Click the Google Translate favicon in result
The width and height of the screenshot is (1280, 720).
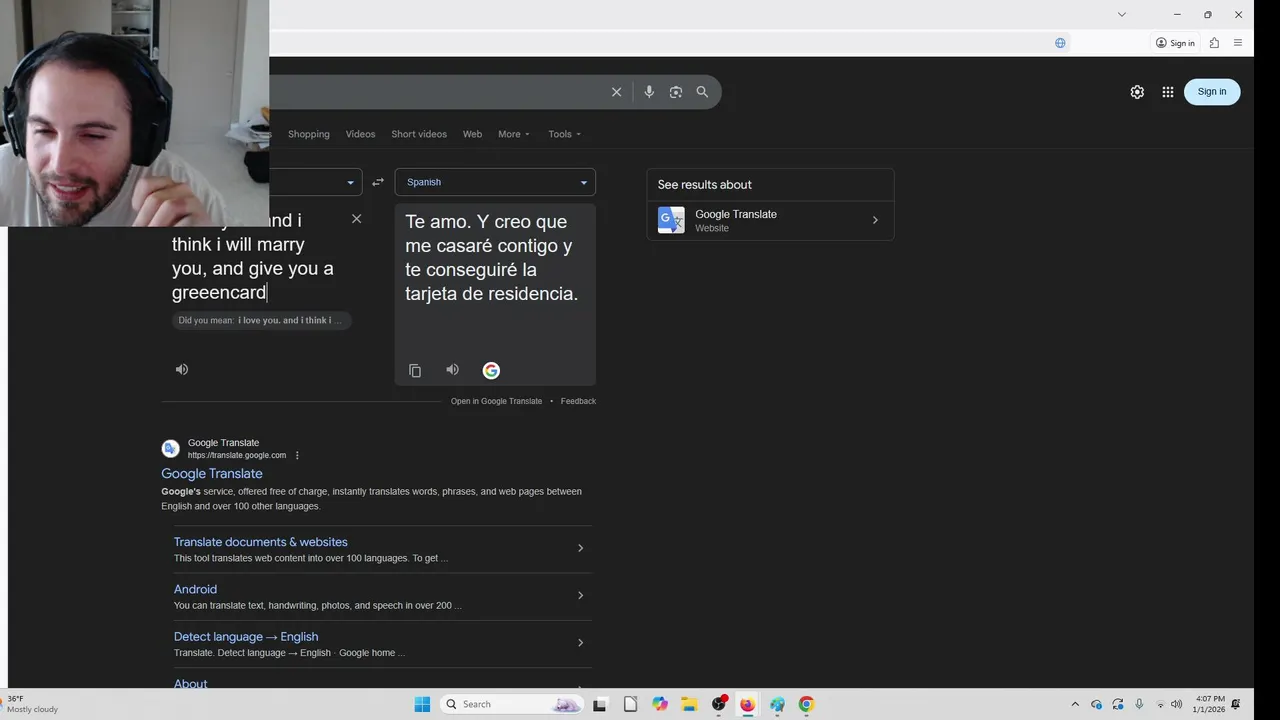click(170, 448)
